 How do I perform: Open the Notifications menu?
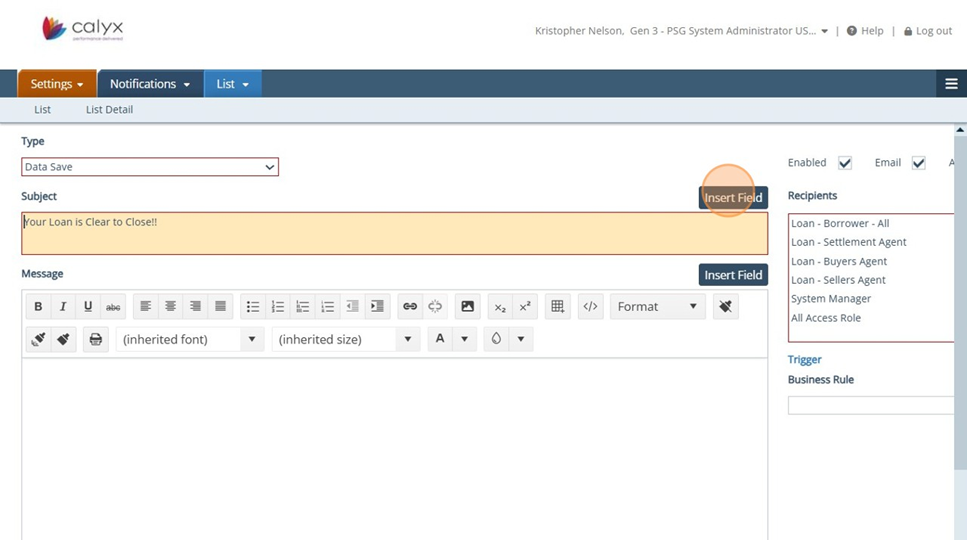[150, 84]
